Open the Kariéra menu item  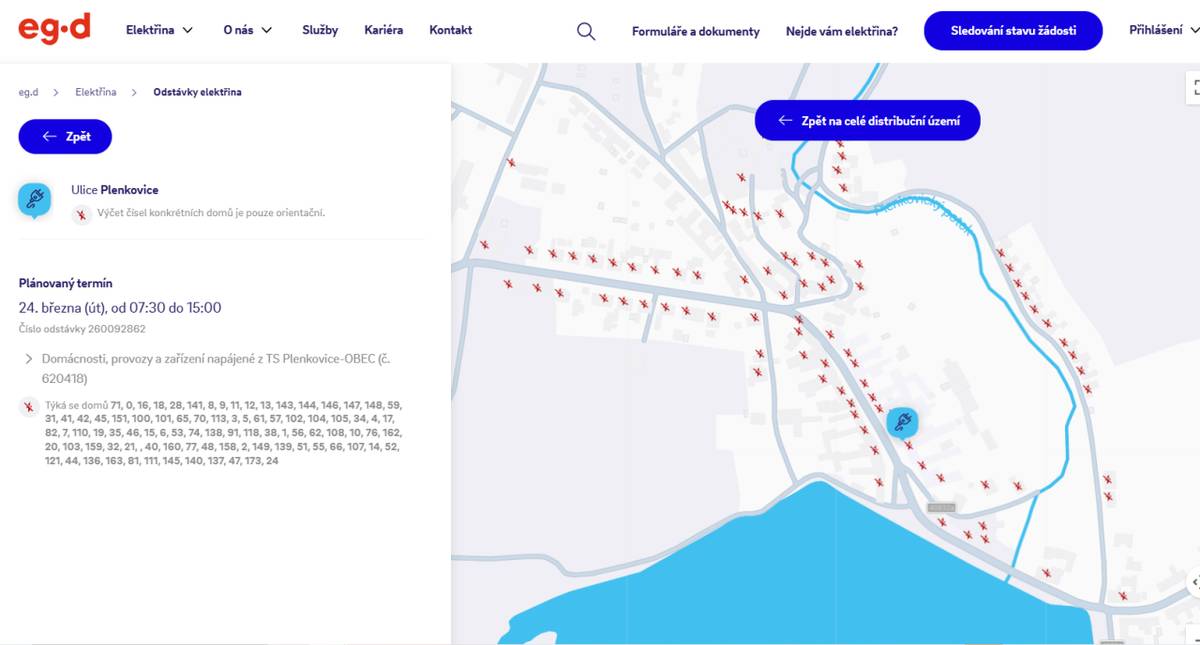(384, 30)
